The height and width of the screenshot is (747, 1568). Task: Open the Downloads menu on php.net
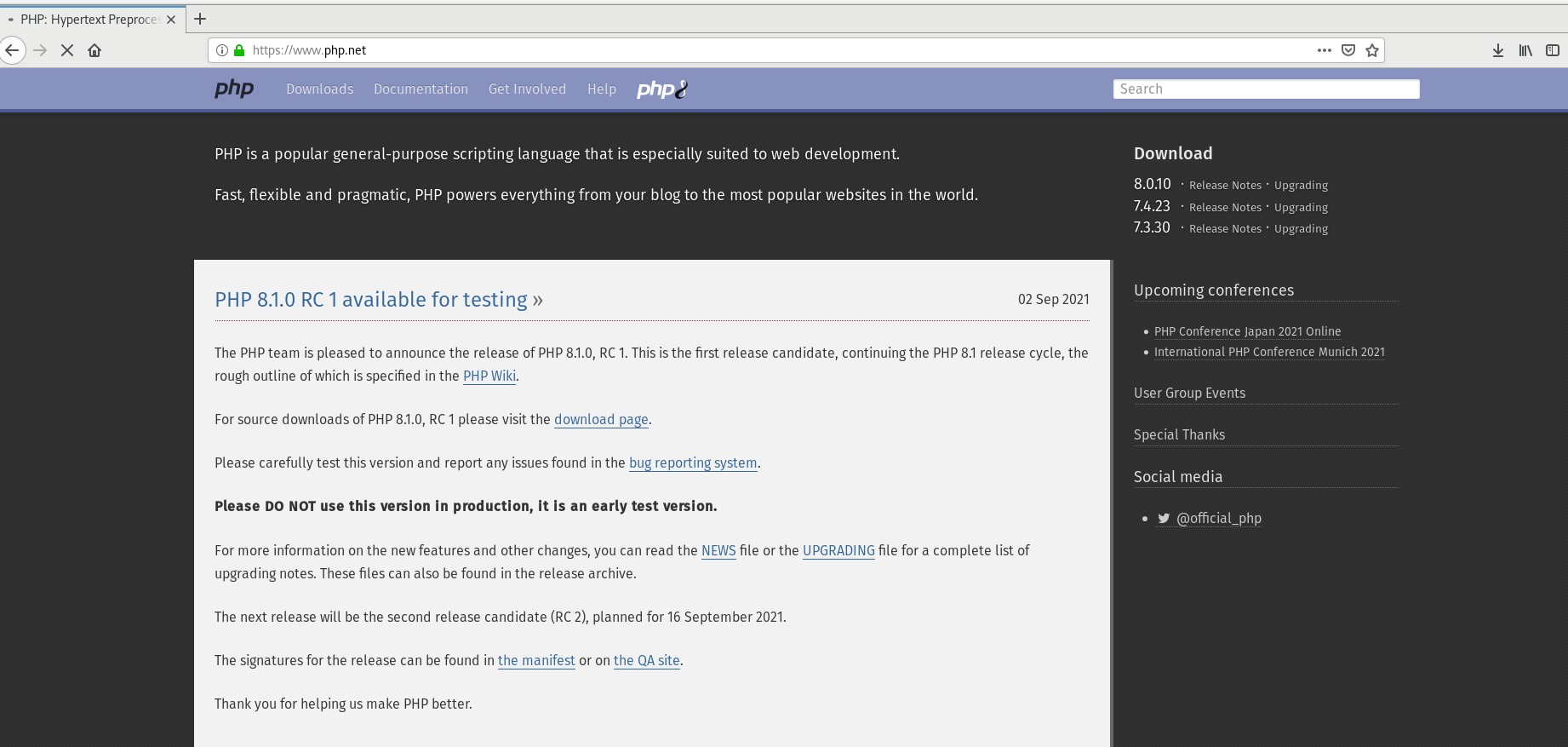tap(319, 89)
